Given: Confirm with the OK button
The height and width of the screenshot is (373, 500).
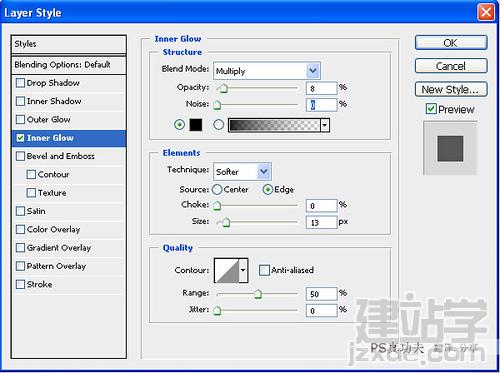Looking at the screenshot, I should (x=451, y=43).
